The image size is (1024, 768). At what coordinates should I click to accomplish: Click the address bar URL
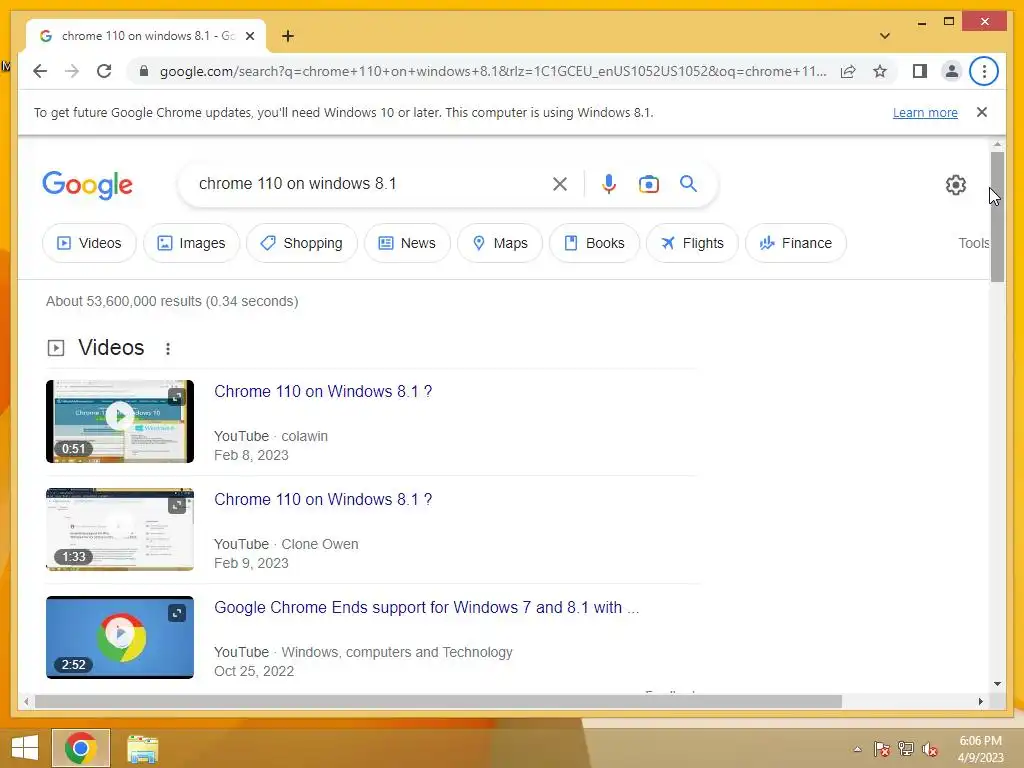click(493, 71)
